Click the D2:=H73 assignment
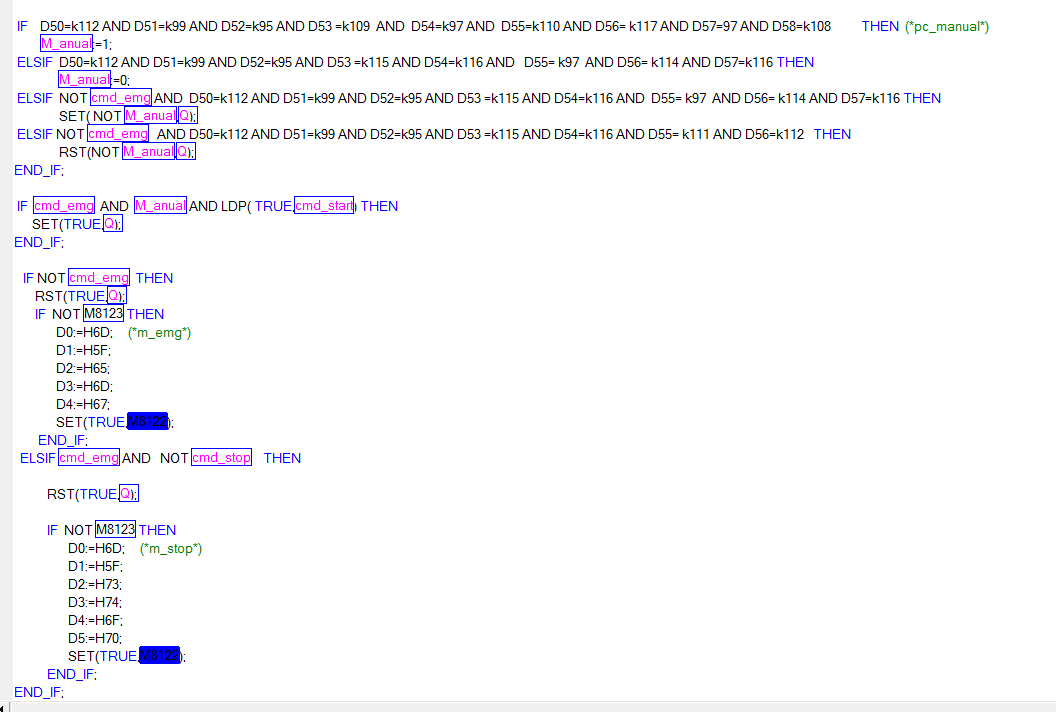Image resolution: width=1056 pixels, height=712 pixels. click(95, 584)
